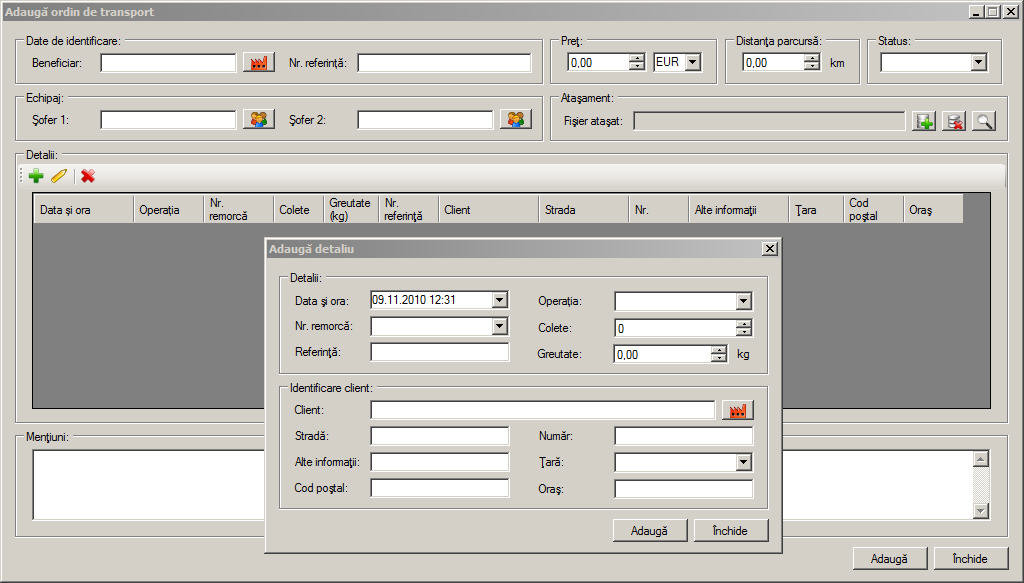Expand the Status dropdown

(978, 63)
